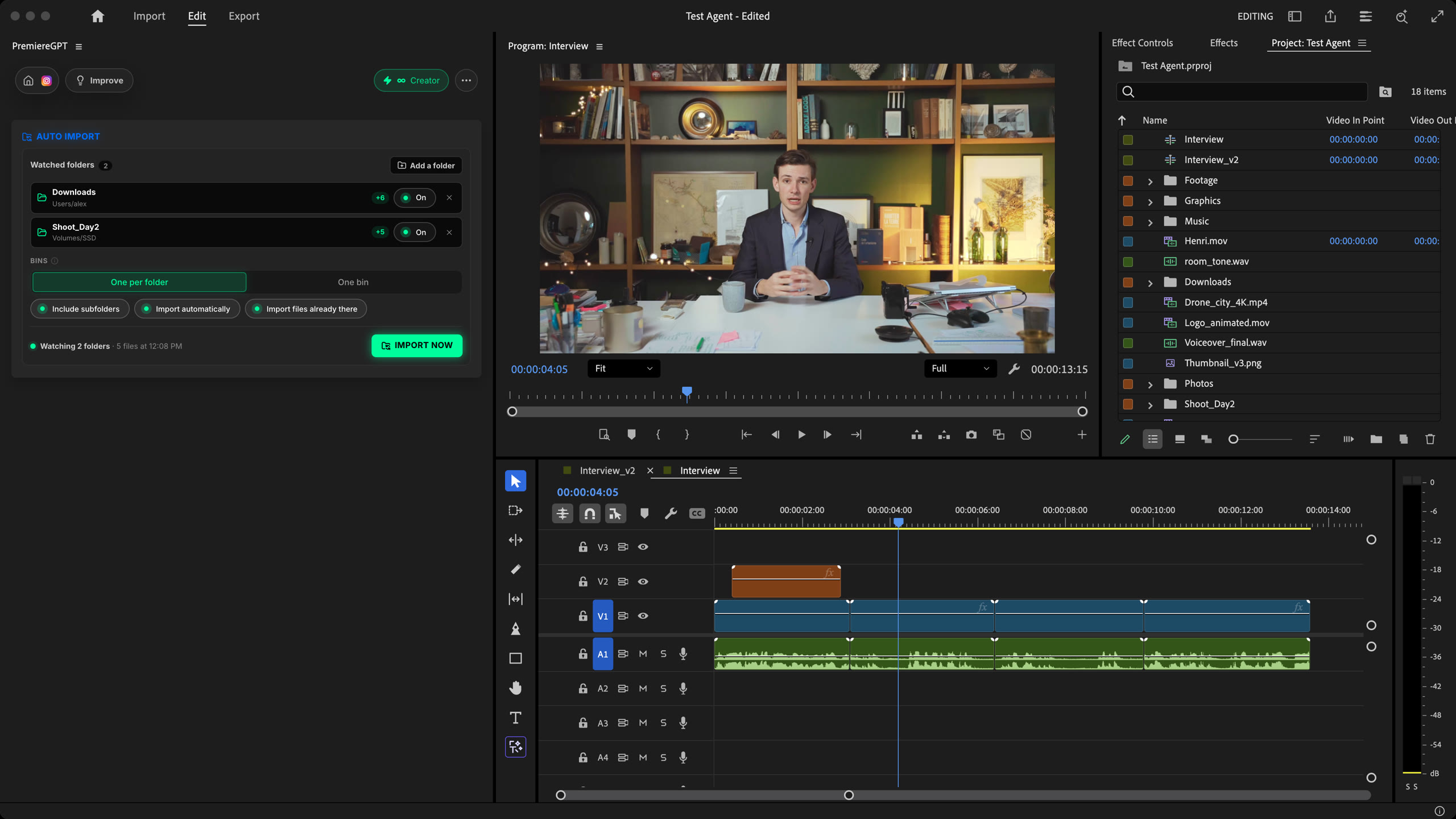Switch to the Import tab
The width and height of the screenshot is (1456, 819).
149,16
